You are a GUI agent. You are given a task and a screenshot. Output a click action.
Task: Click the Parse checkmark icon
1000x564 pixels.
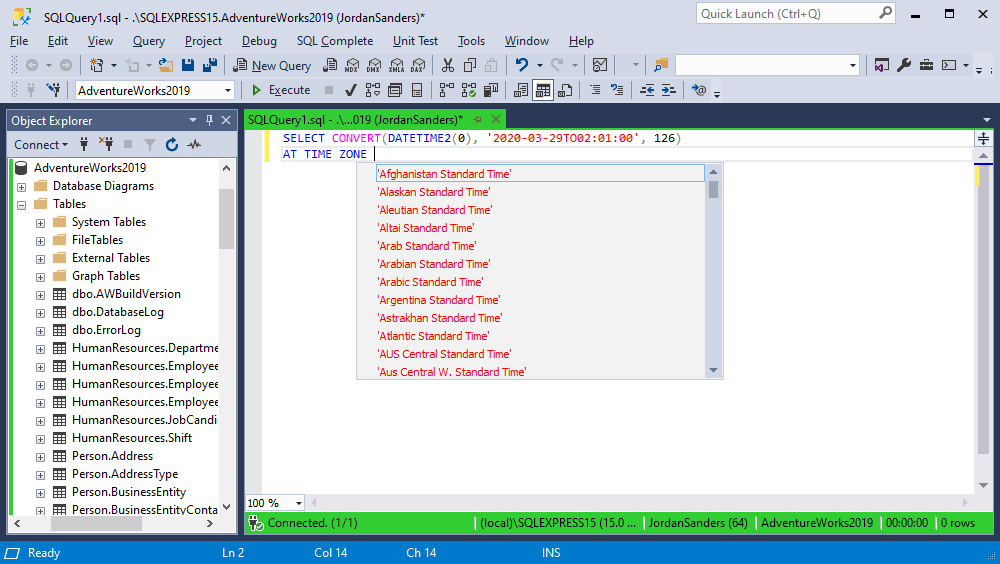click(350, 90)
